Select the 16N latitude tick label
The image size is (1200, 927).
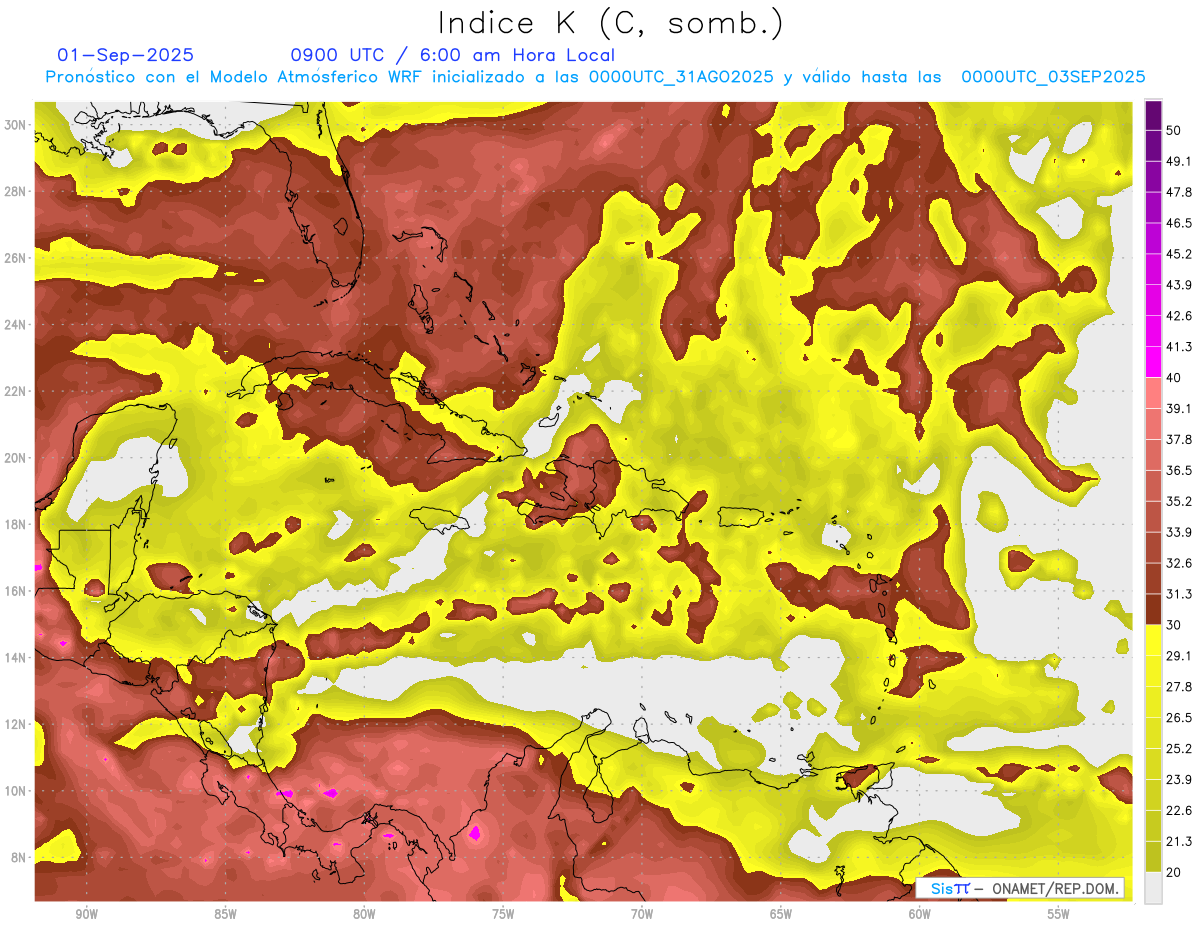15,591
